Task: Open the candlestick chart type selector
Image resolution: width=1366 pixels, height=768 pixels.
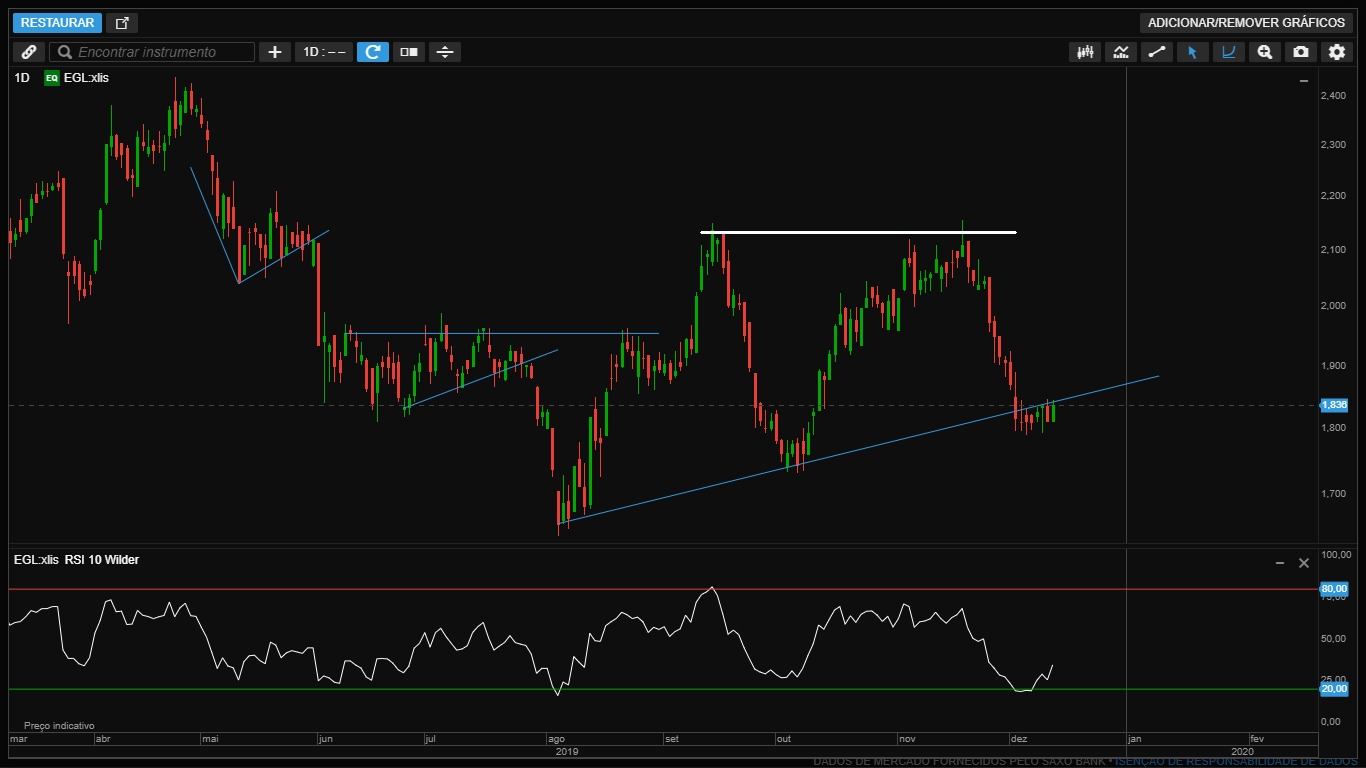Action: [x=1084, y=52]
